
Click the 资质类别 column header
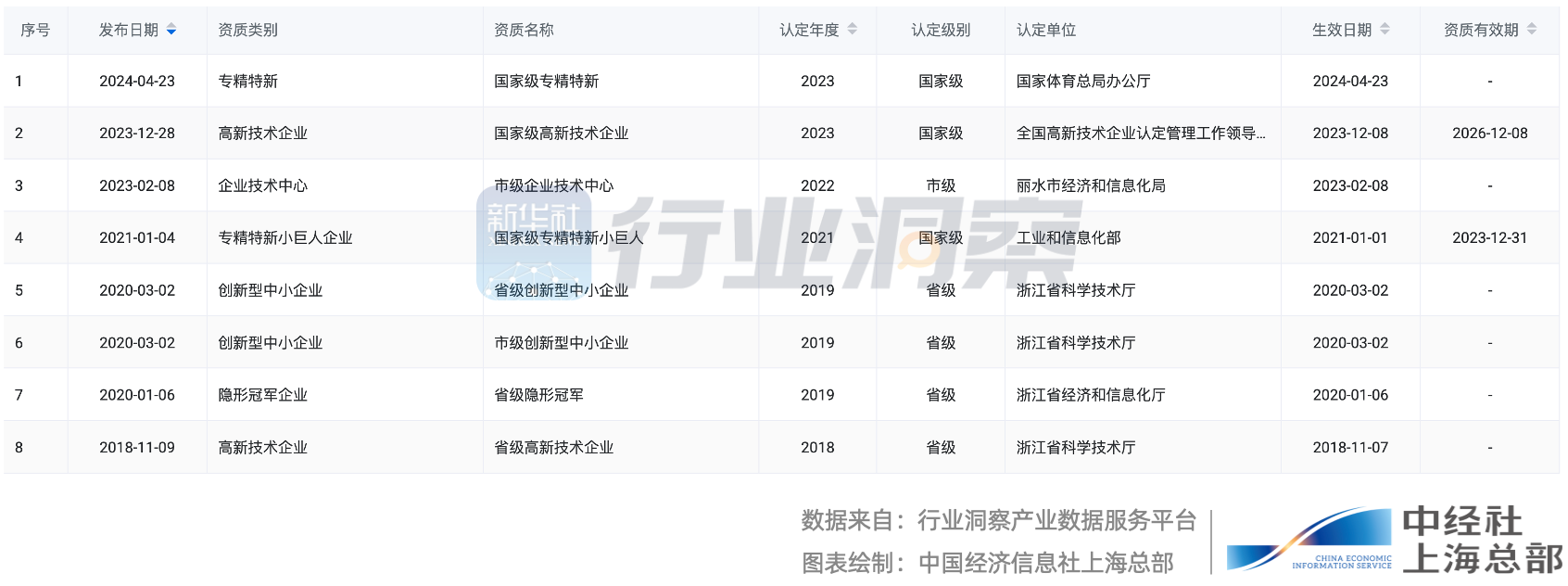[x=247, y=30]
